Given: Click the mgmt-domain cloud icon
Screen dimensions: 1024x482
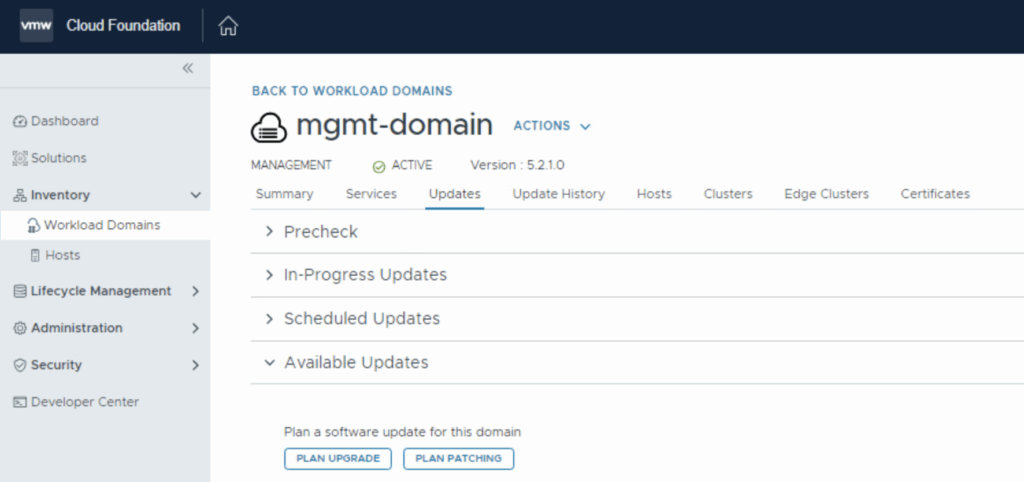Looking at the screenshot, I should pyautogui.click(x=269, y=126).
